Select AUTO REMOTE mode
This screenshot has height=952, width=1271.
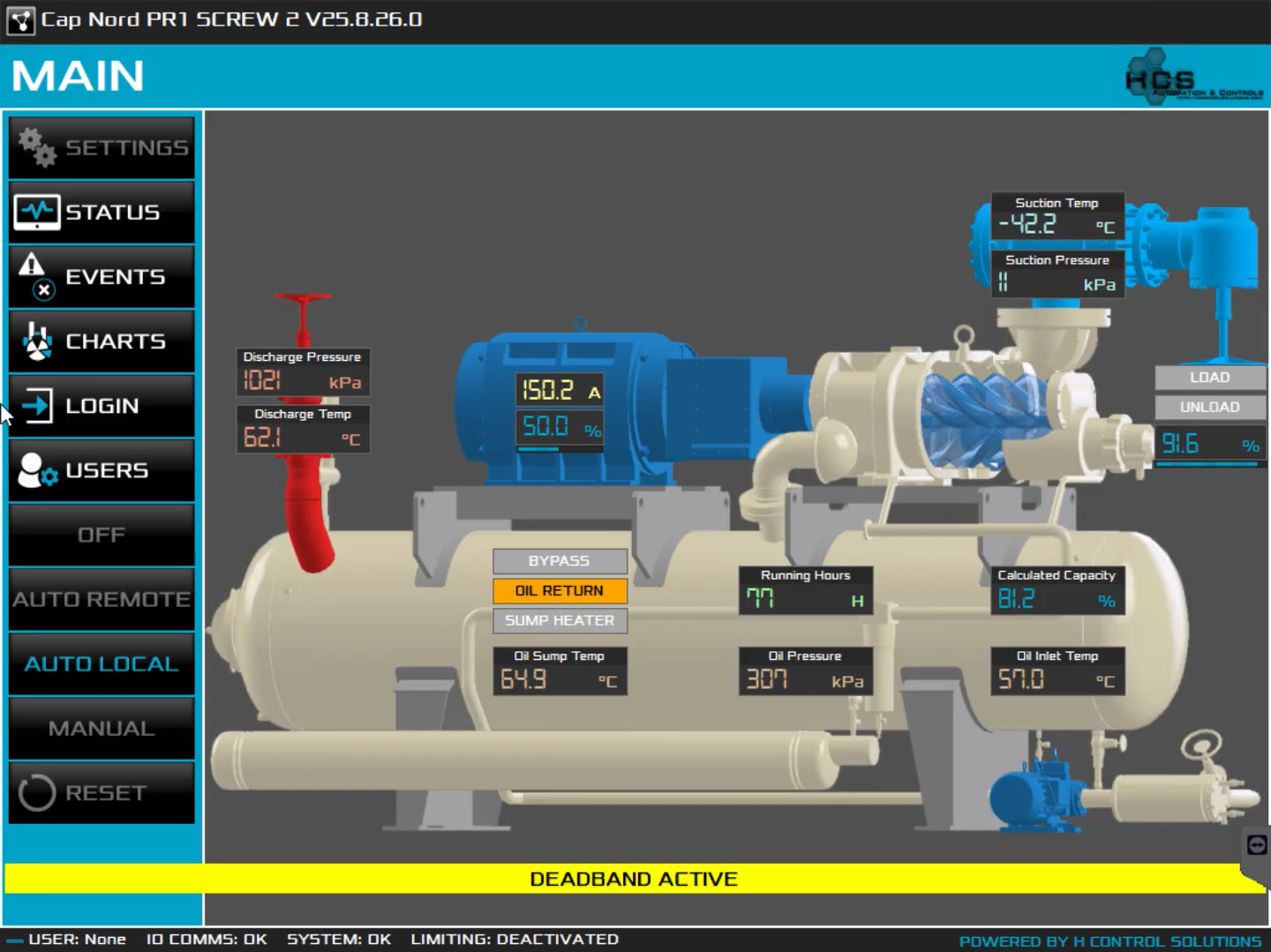click(102, 599)
